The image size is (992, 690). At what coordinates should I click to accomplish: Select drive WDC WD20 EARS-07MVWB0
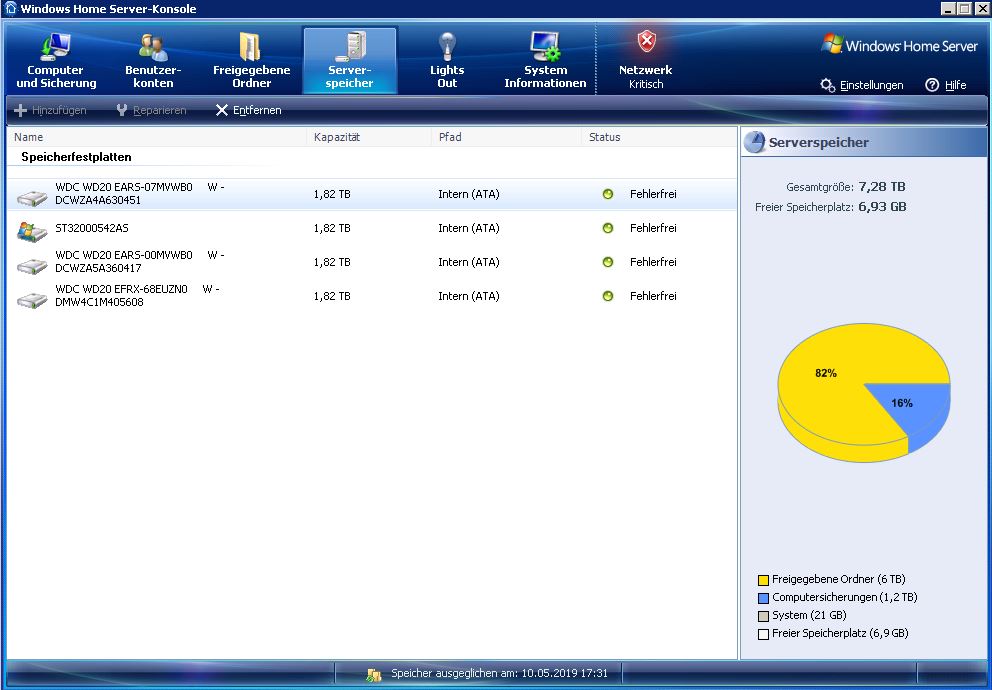(x=372, y=194)
